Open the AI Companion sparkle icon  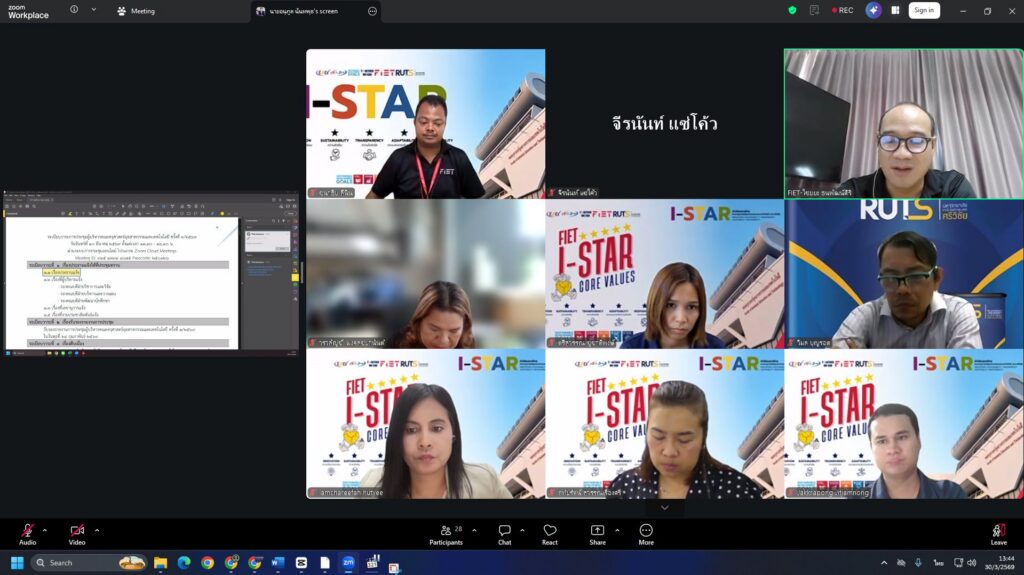(873, 10)
